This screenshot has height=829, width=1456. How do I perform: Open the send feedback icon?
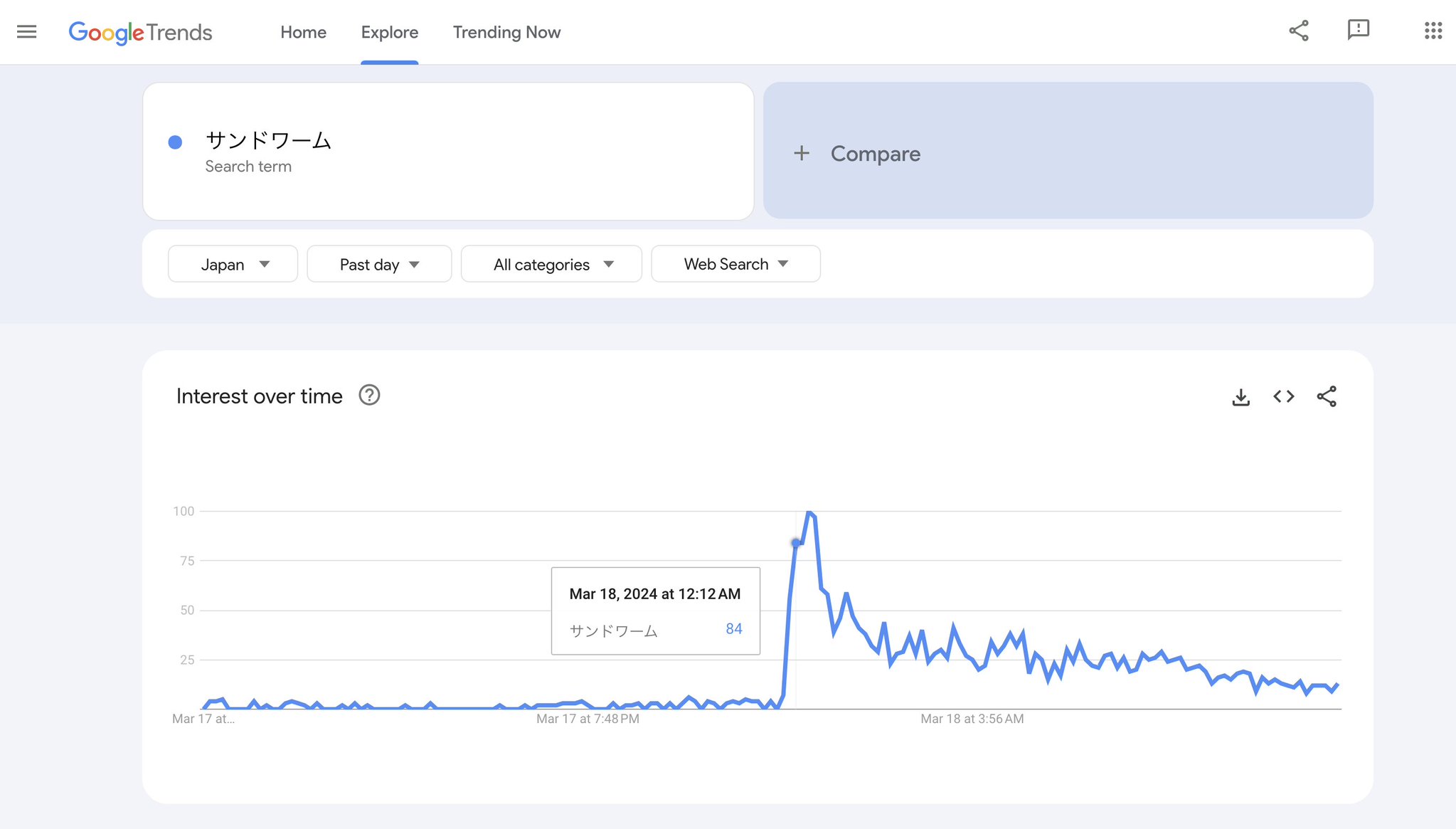point(1358,30)
